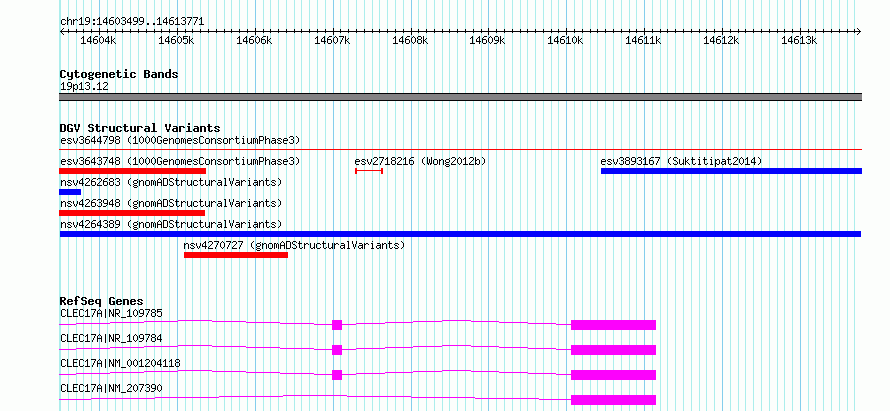
Task: Open the nsv4264389 variant label
Action: [x=171, y=224]
